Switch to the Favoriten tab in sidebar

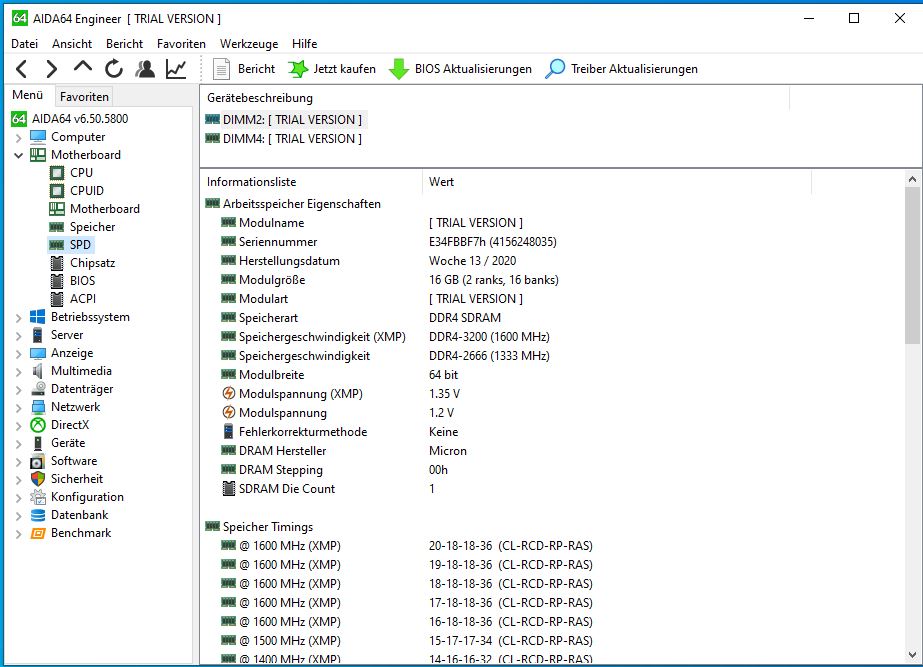pyautogui.click(x=84, y=97)
